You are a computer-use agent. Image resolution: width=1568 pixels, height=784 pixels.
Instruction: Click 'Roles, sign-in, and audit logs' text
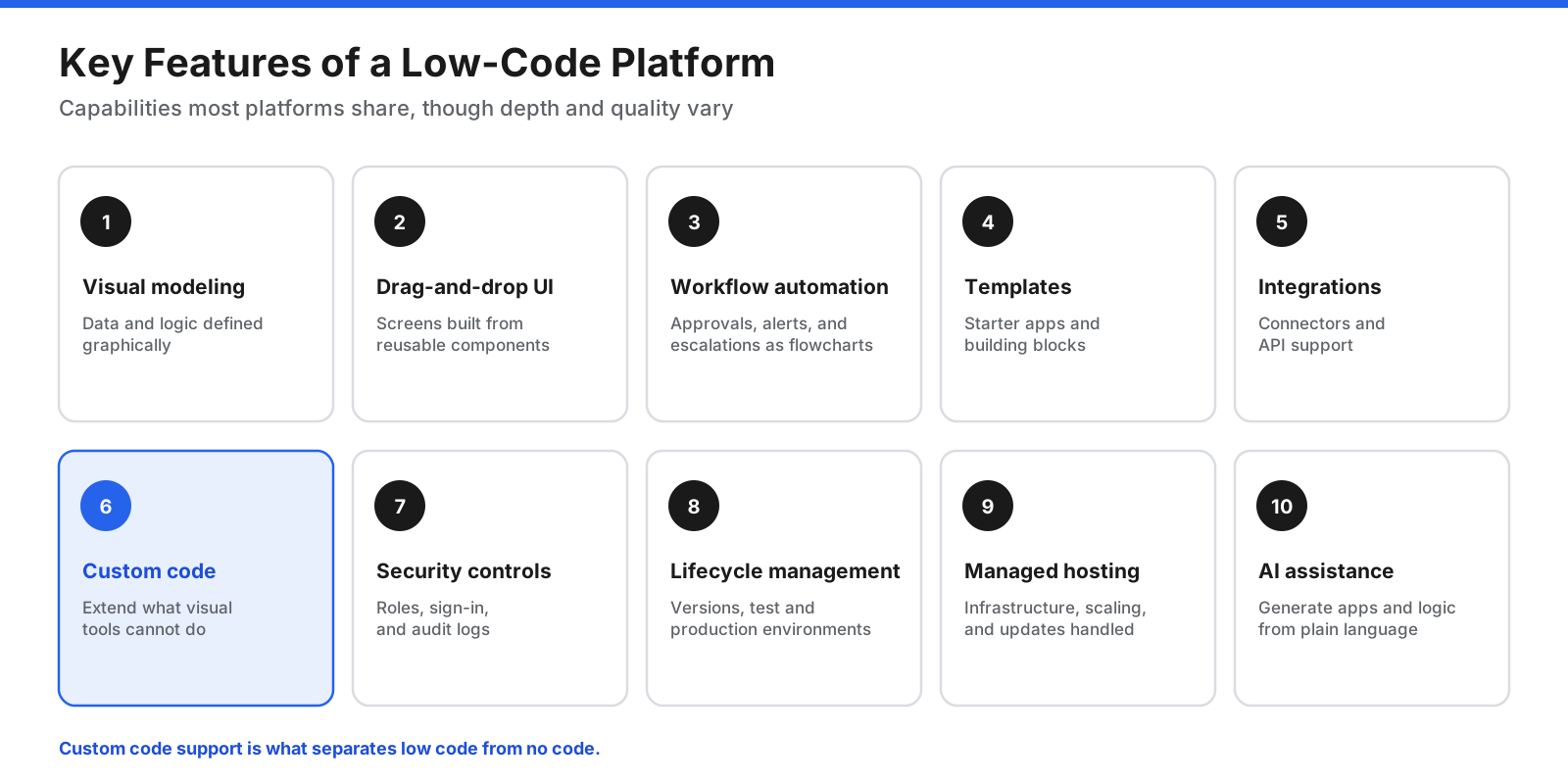(433, 618)
